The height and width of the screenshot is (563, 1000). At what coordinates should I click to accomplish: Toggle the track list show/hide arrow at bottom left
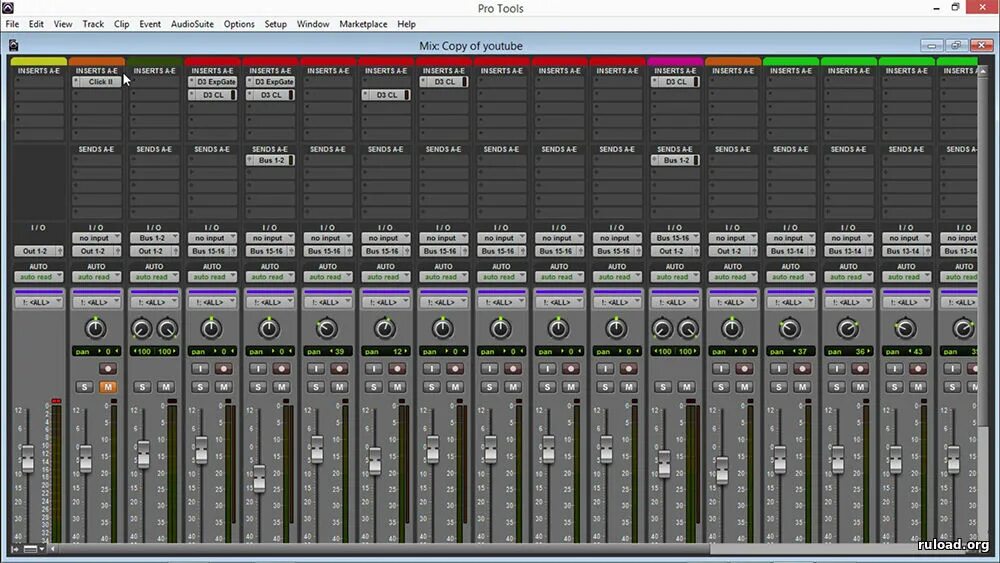[15, 548]
